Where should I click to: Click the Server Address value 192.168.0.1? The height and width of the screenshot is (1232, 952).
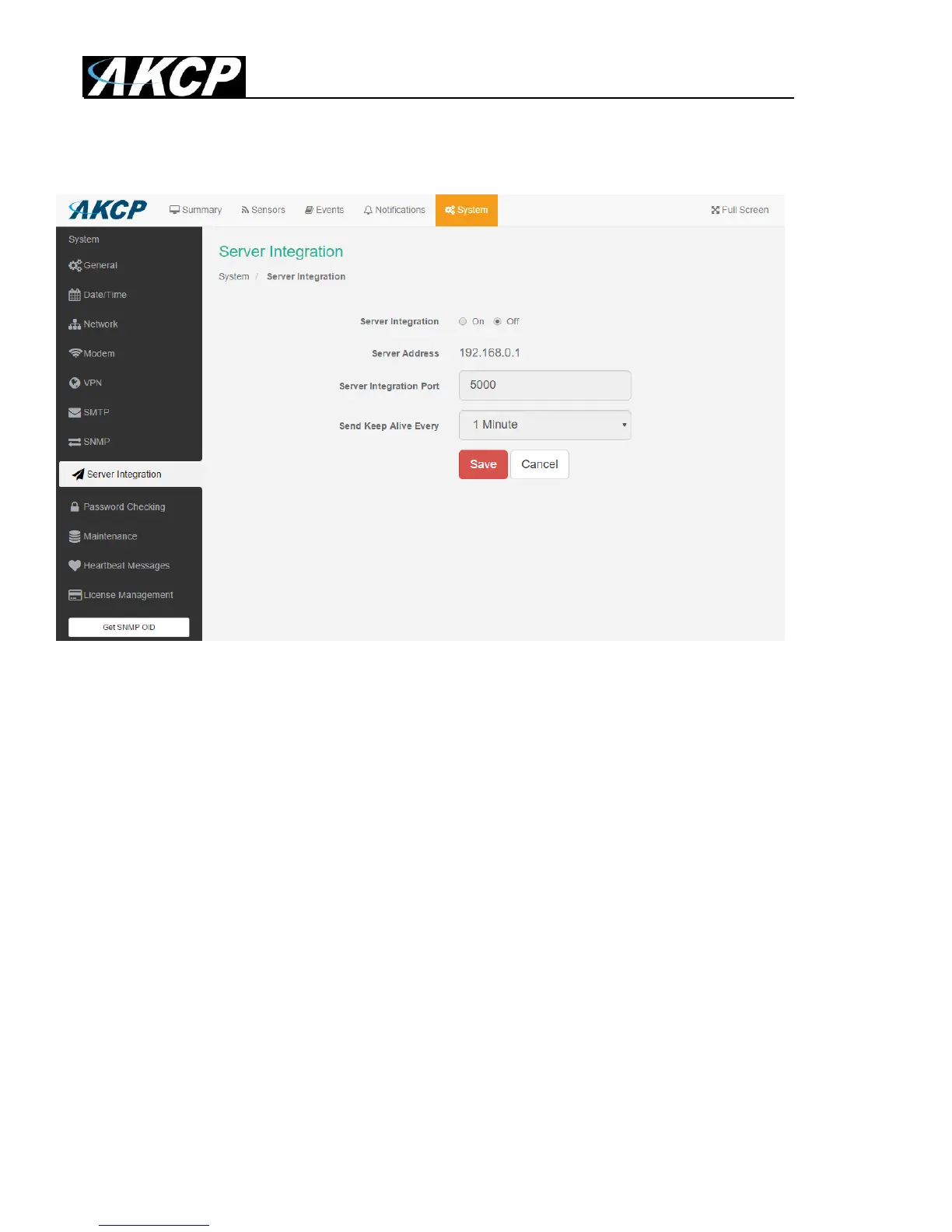(x=490, y=353)
